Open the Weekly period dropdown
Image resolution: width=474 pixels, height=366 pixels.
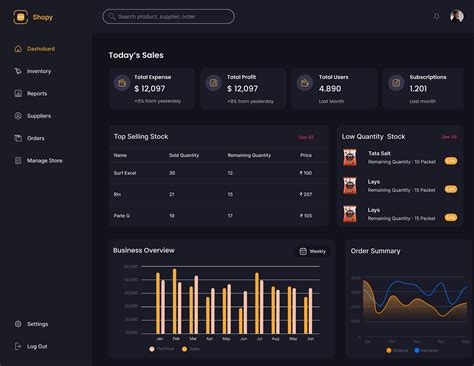(313, 251)
